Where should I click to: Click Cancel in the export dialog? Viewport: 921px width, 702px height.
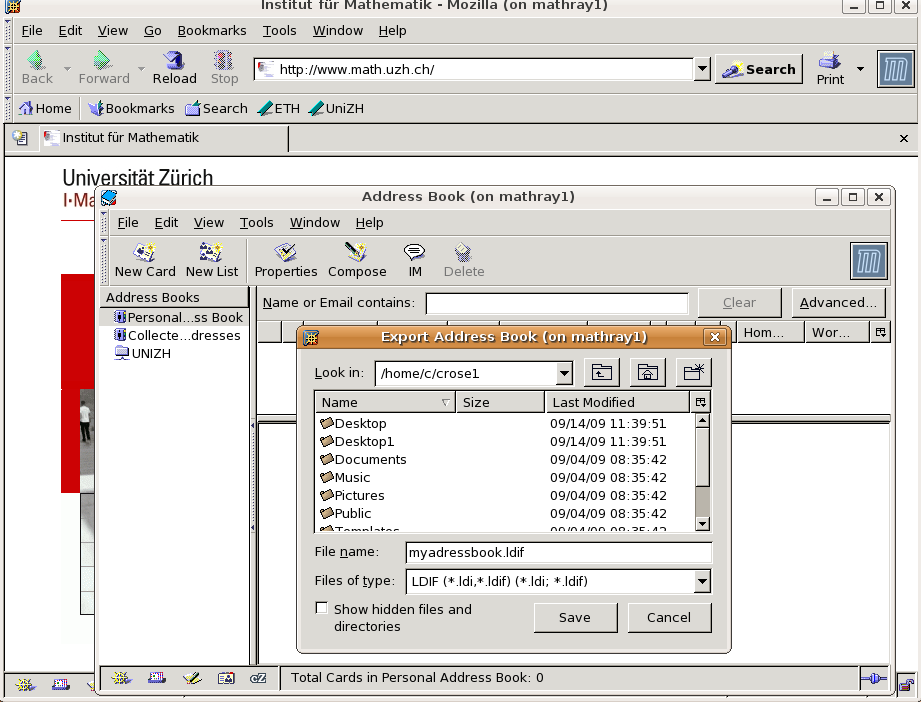pyautogui.click(x=669, y=617)
